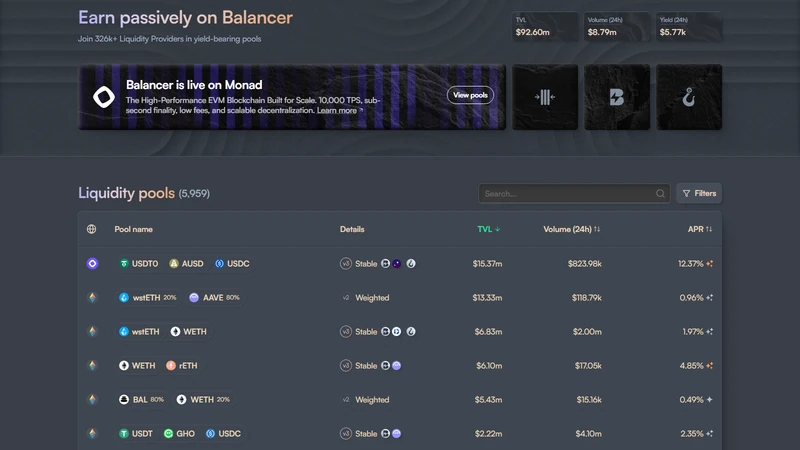Click Ethereum network icon on wstETH AAVE row
Screen dimensions: 800x450
pyautogui.click(x=92, y=297)
